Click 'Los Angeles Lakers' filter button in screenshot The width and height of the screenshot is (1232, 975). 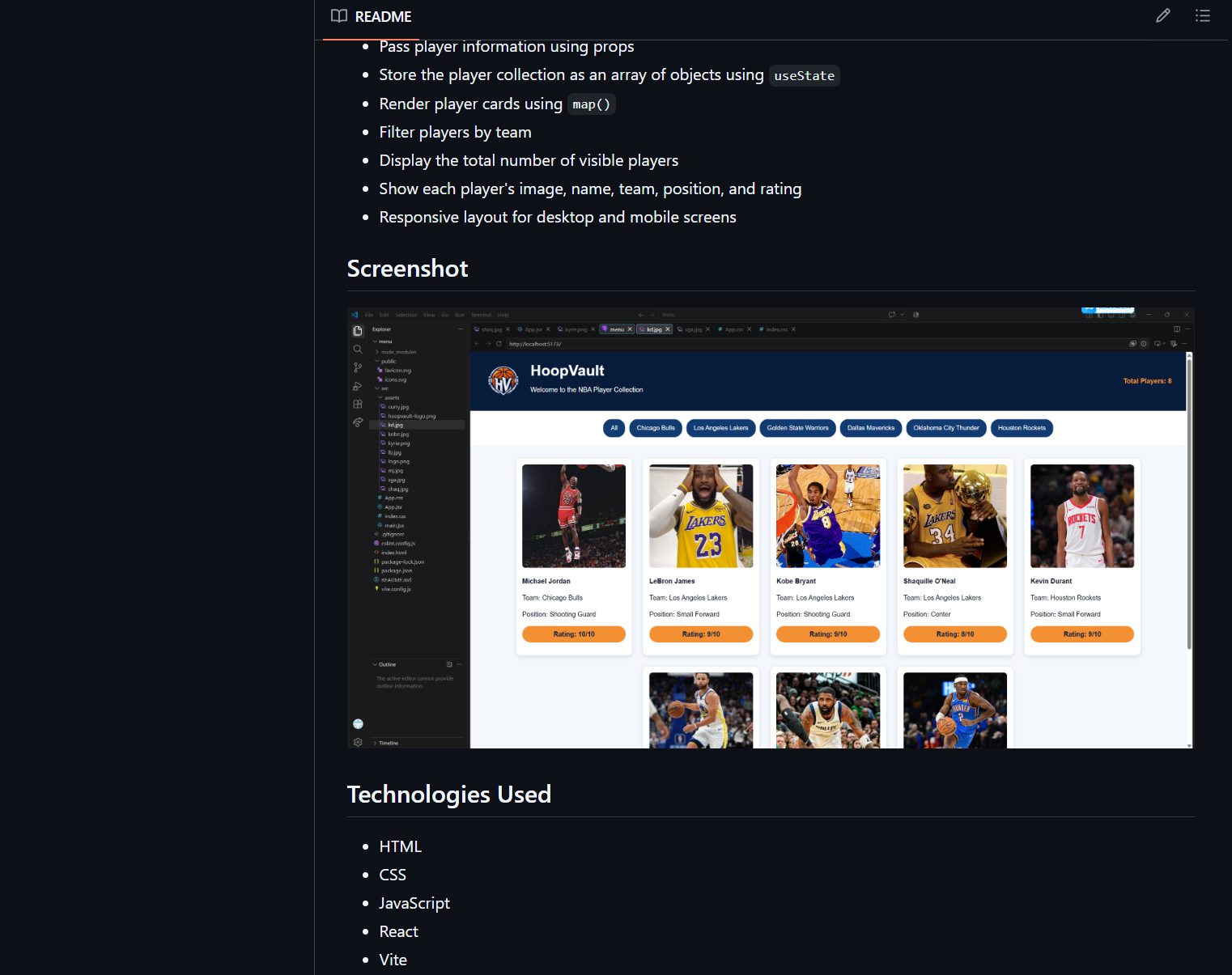pyautogui.click(x=720, y=428)
